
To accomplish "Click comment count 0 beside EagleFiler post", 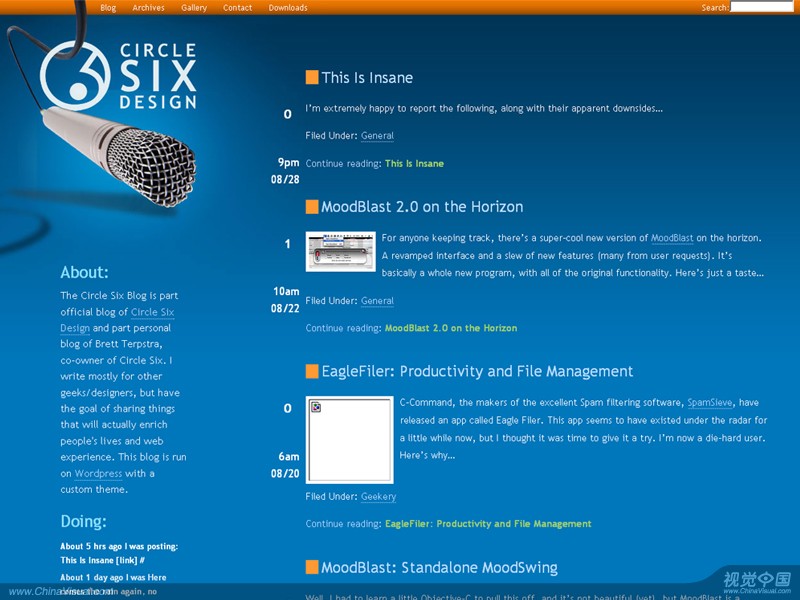I will coord(287,408).
